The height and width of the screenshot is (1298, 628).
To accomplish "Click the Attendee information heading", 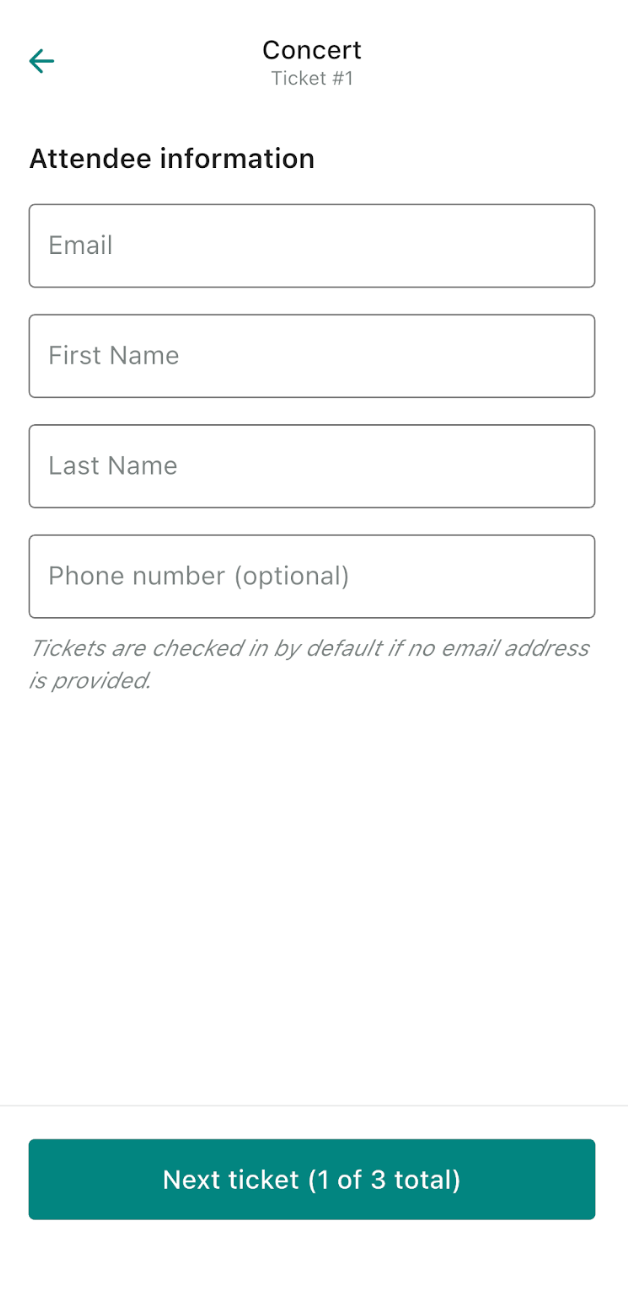I will [172, 159].
